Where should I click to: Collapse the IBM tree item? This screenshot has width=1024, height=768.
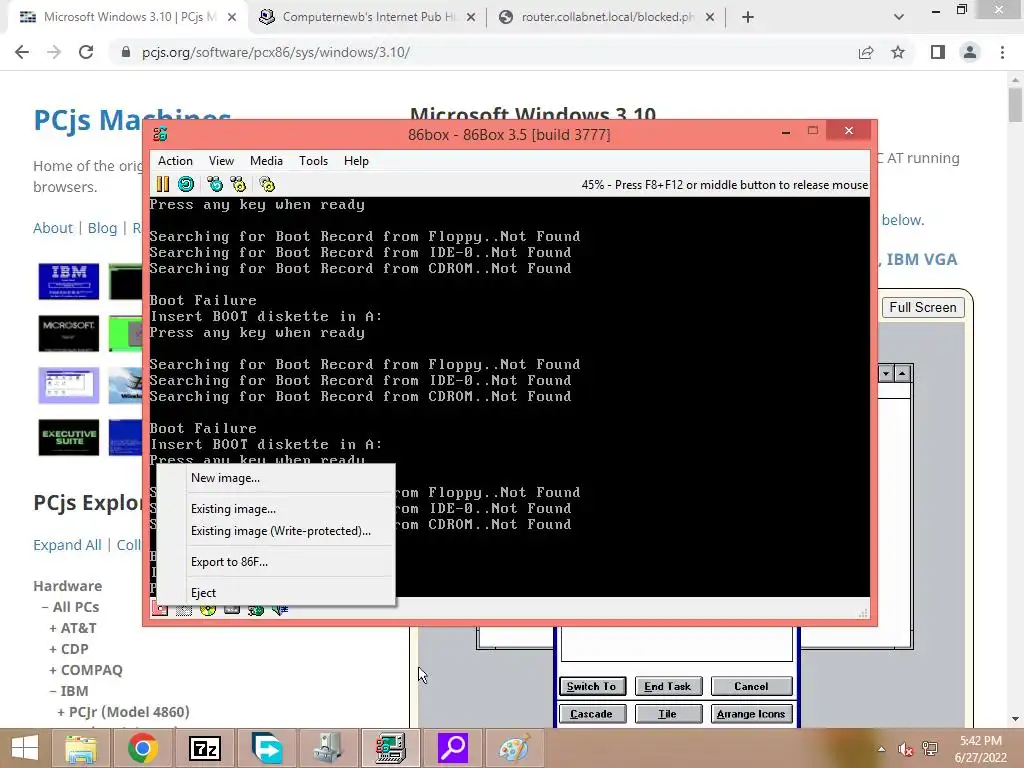[69, 691]
